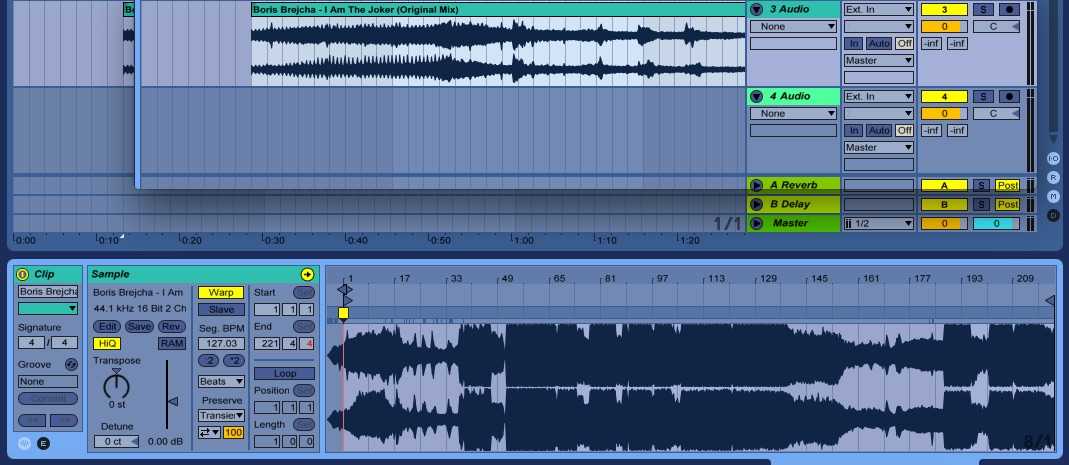Unfold the A Reverb return track
1069x465 pixels.
pos(756,185)
